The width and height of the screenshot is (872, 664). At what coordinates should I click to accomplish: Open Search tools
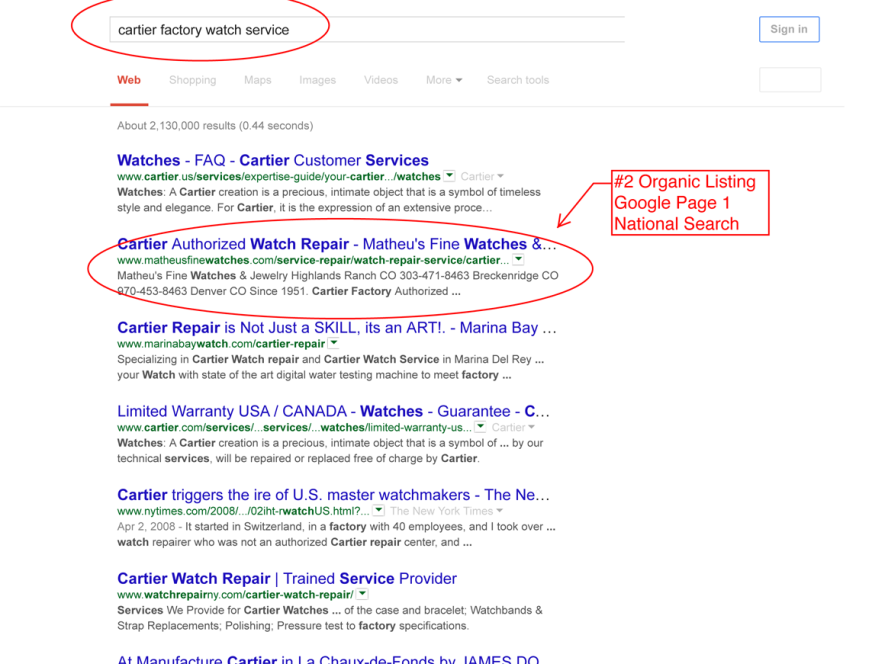(x=518, y=80)
